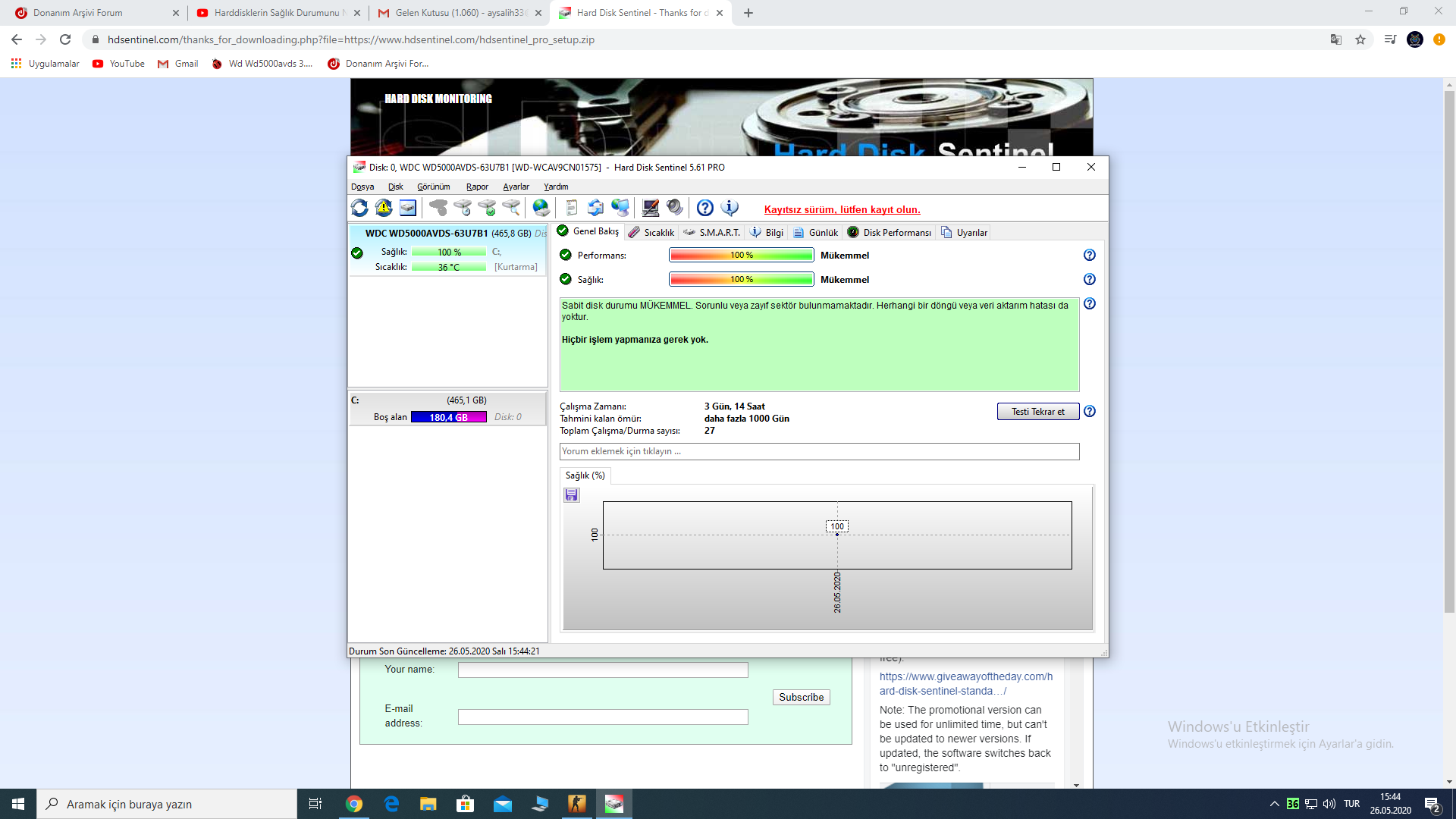Click the disk with green checkmark icon
The height and width of the screenshot is (819, 1456).
click(487, 208)
